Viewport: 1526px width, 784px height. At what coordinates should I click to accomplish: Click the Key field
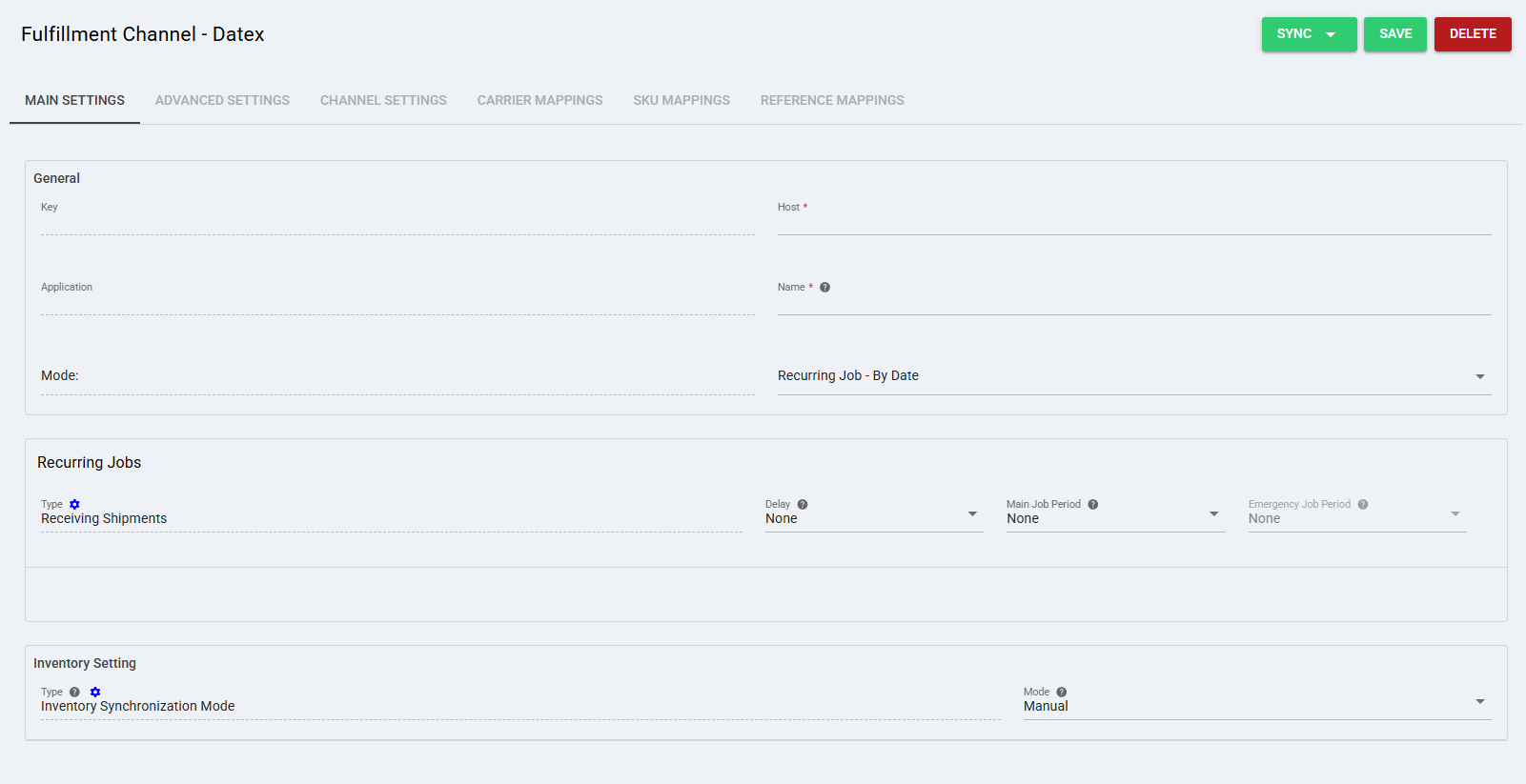pos(397,223)
